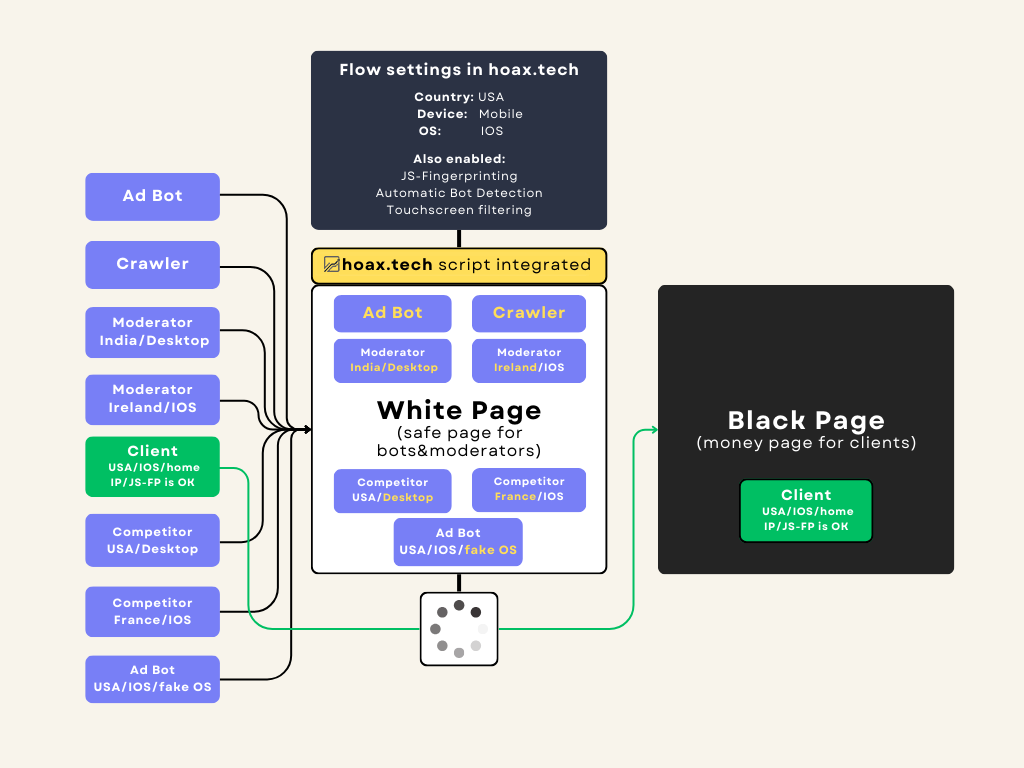This screenshot has height=768, width=1024.
Task: Click the Crawler badge inside White Page
Action: (x=528, y=313)
